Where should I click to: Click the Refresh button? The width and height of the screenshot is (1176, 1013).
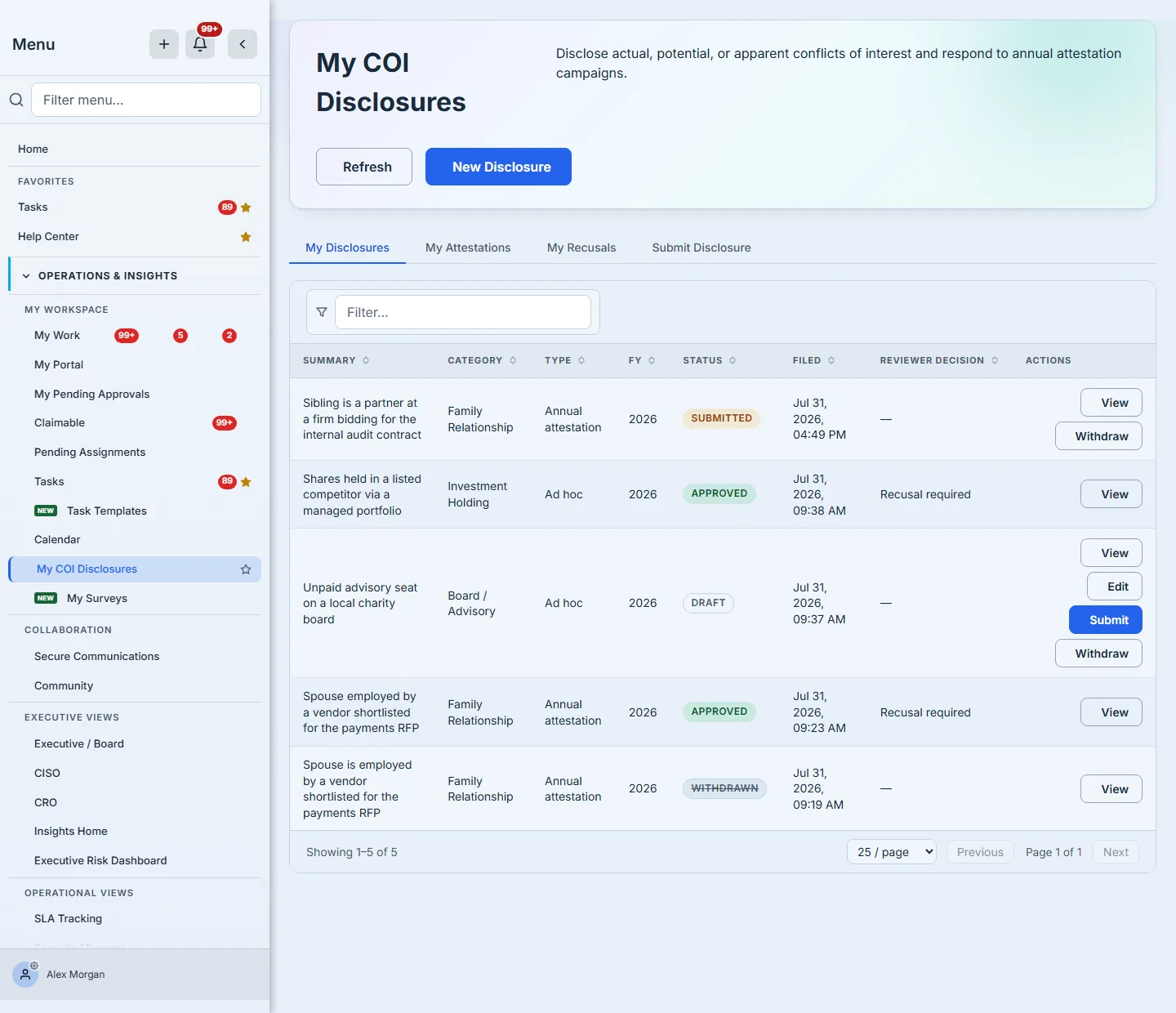coord(364,167)
